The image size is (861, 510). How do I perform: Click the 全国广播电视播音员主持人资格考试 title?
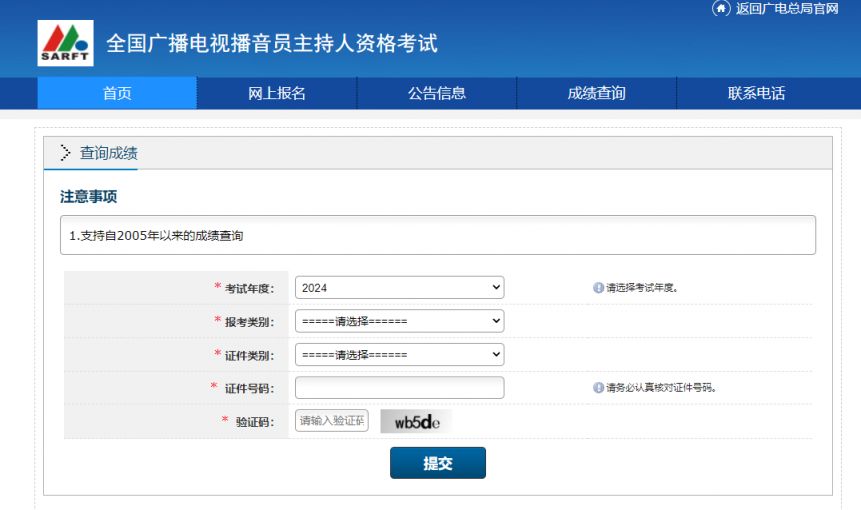coord(272,43)
